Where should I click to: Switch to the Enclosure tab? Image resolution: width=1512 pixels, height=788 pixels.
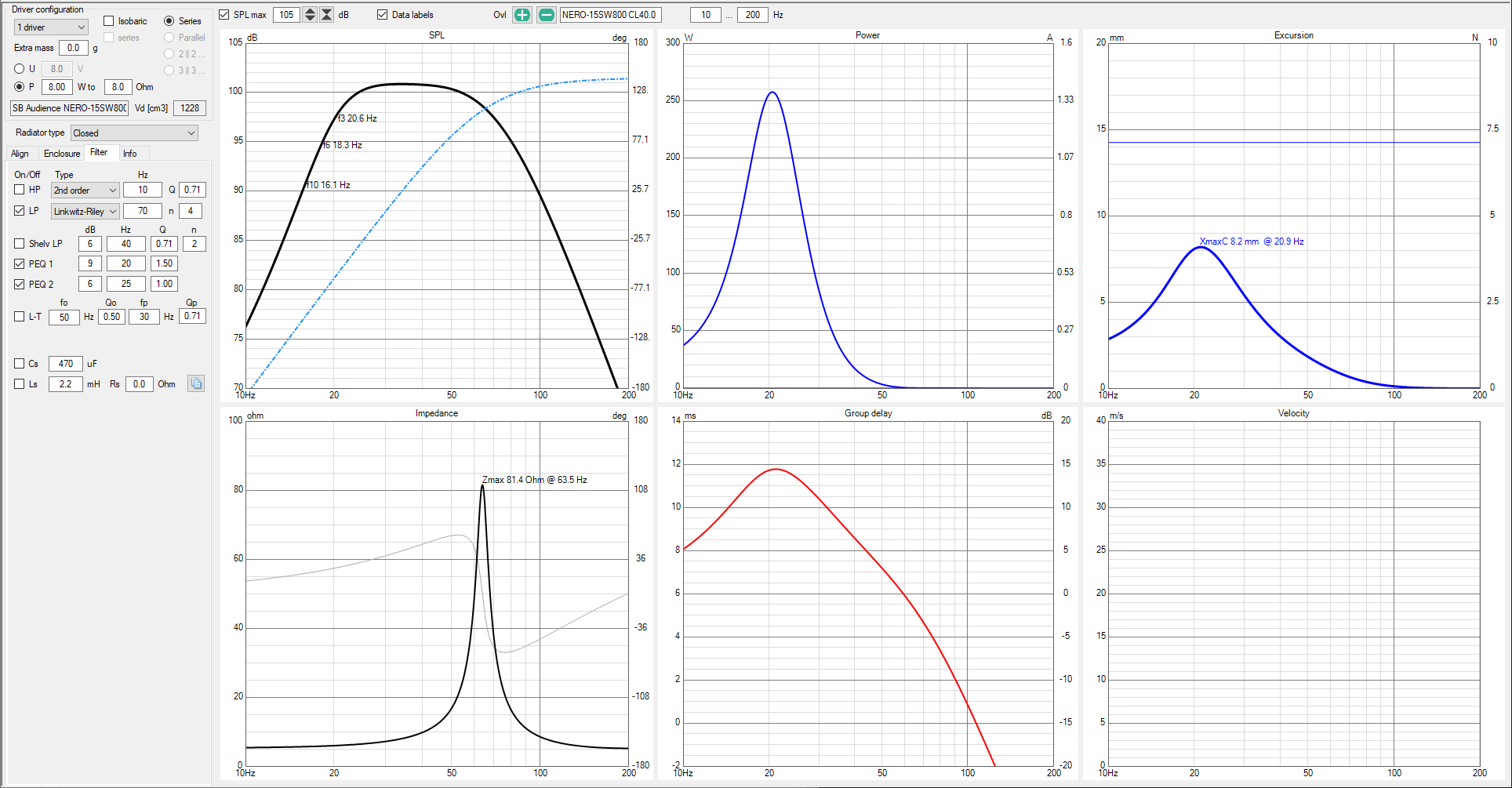point(62,154)
